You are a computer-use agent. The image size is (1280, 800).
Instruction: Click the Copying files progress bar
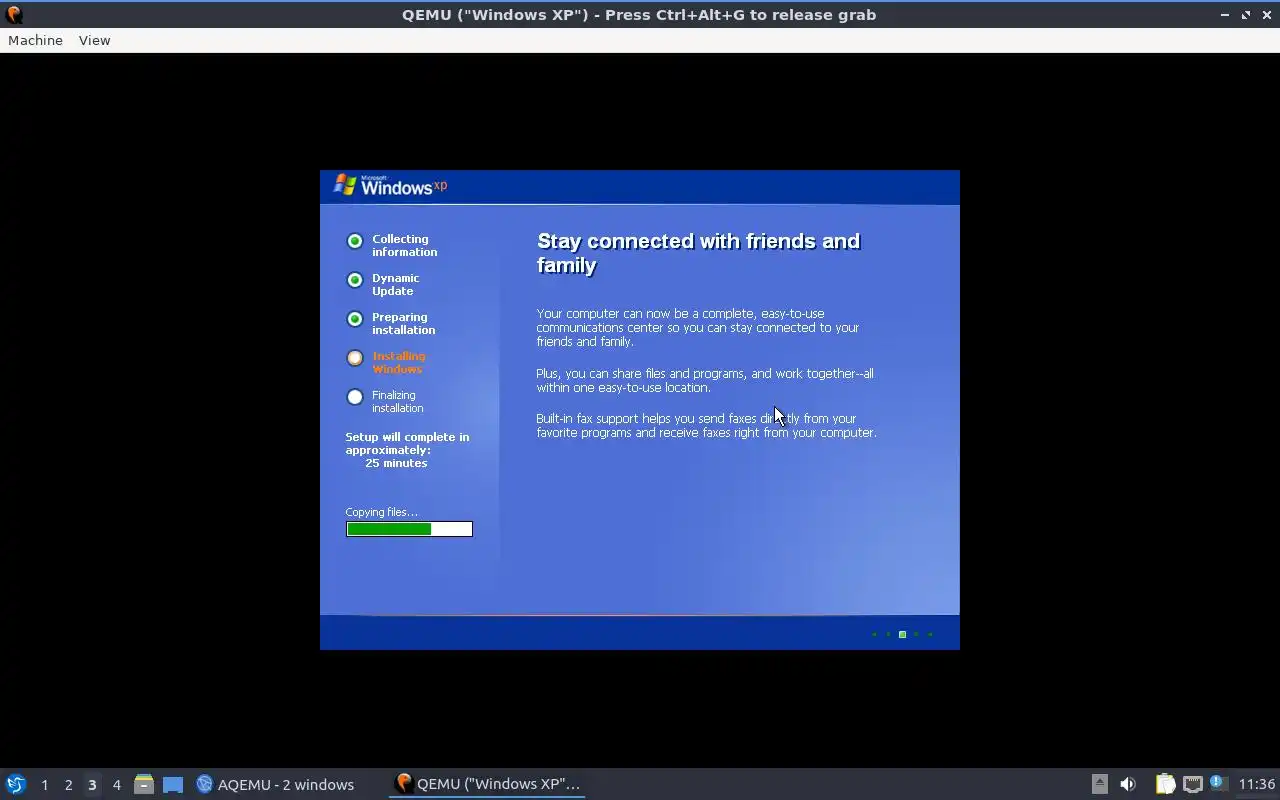tap(409, 529)
